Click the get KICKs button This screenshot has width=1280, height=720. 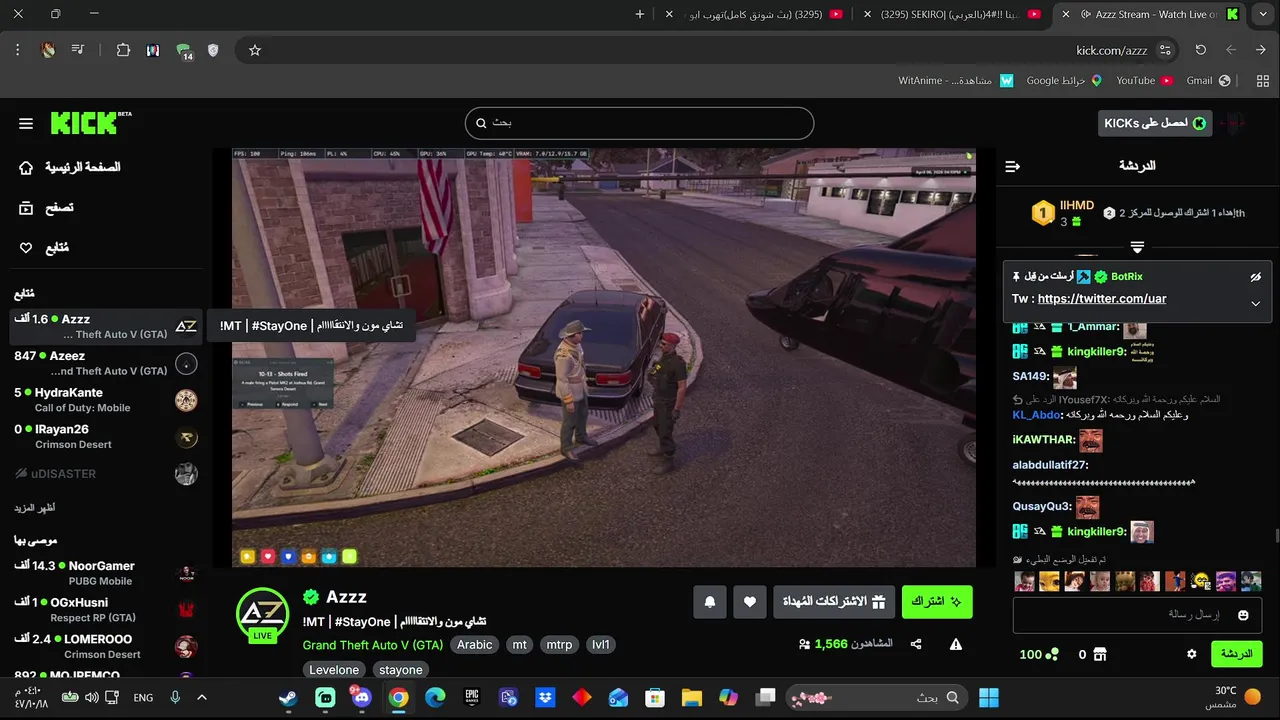[1155, 123]
